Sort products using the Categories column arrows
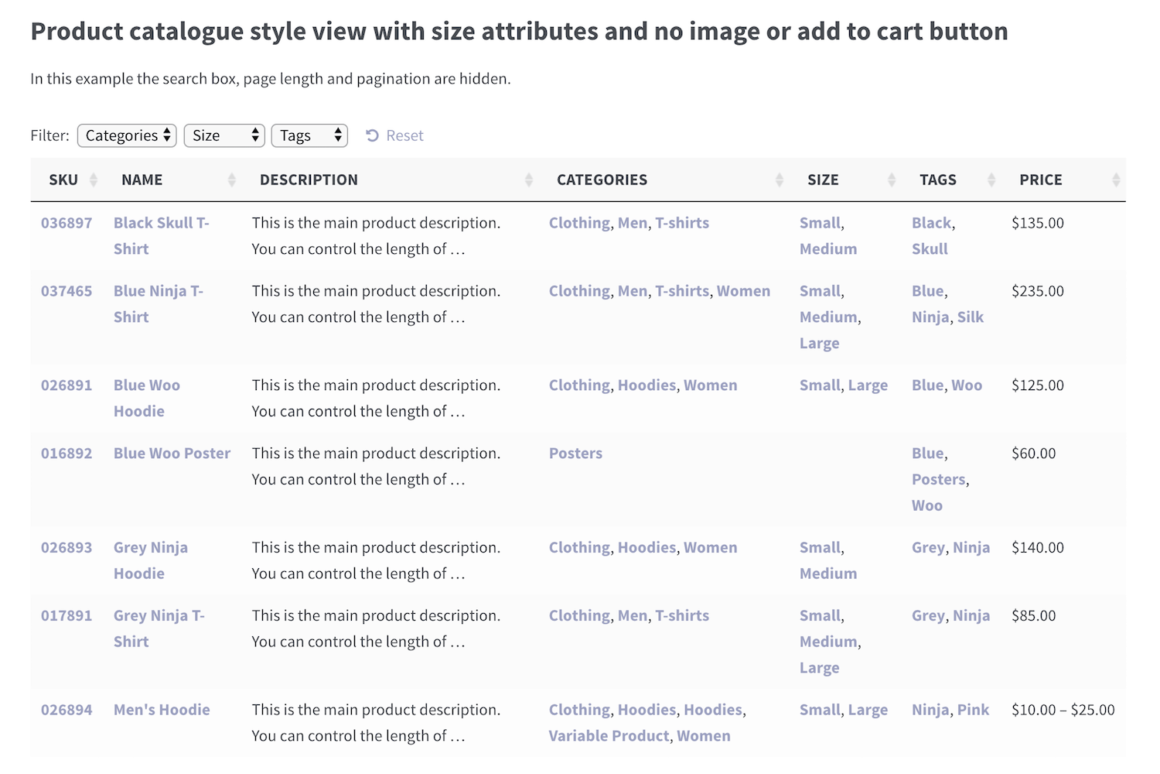Screen dimensions: 1160x774 (780, 179)
